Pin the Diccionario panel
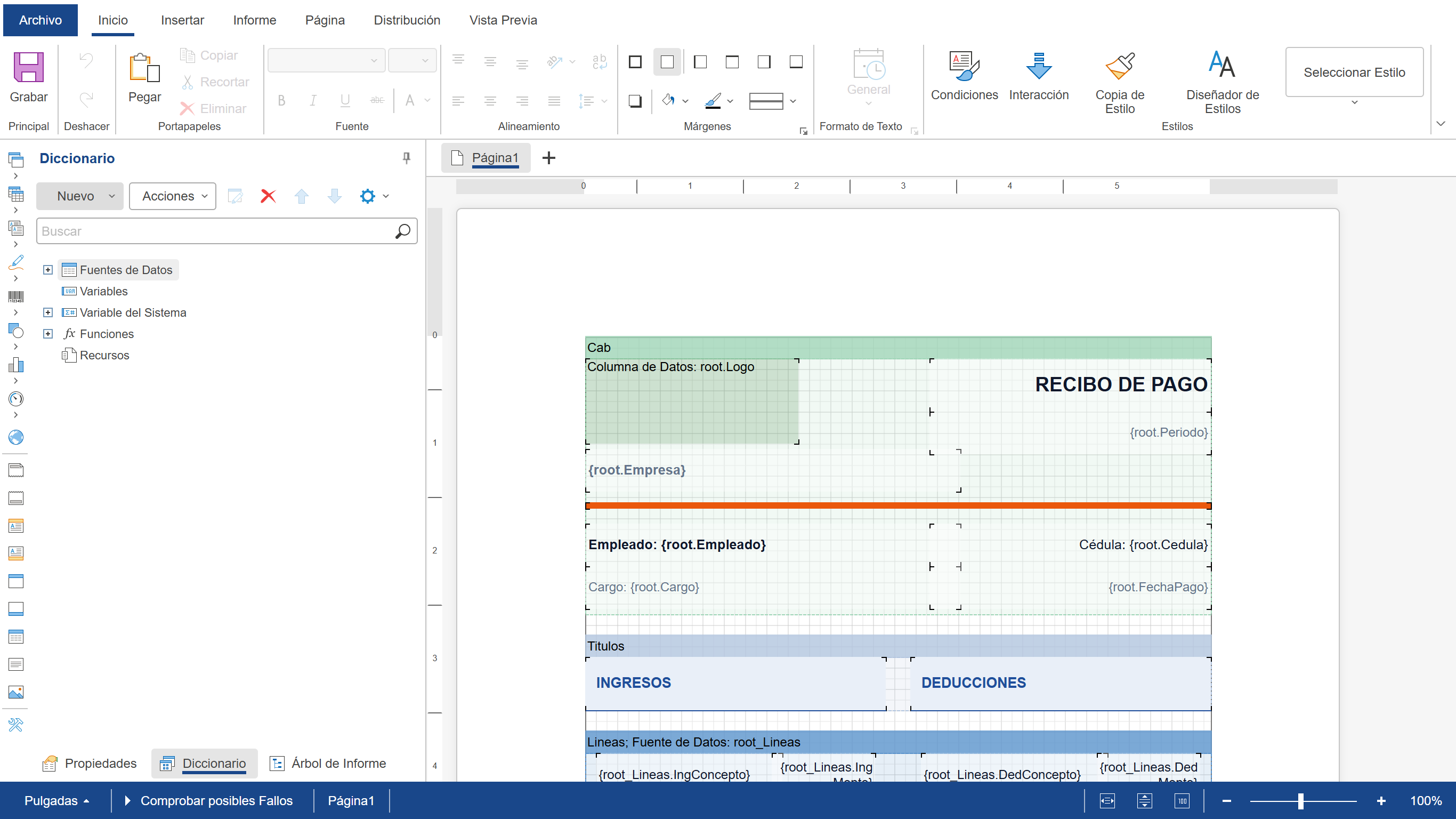Screen dimensions: 1456x819 407,158
